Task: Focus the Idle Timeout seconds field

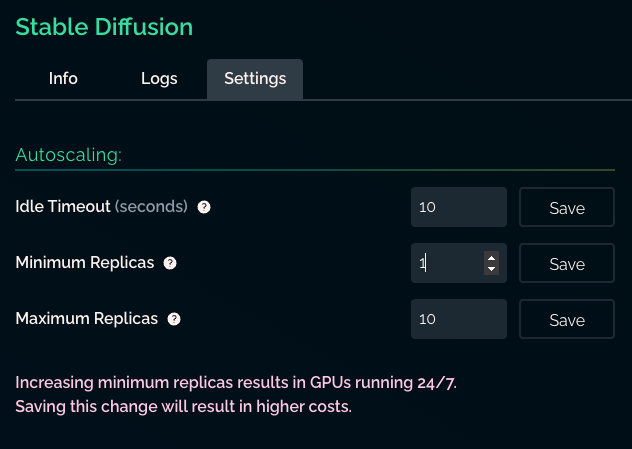Action: click(x=459, y=207)
